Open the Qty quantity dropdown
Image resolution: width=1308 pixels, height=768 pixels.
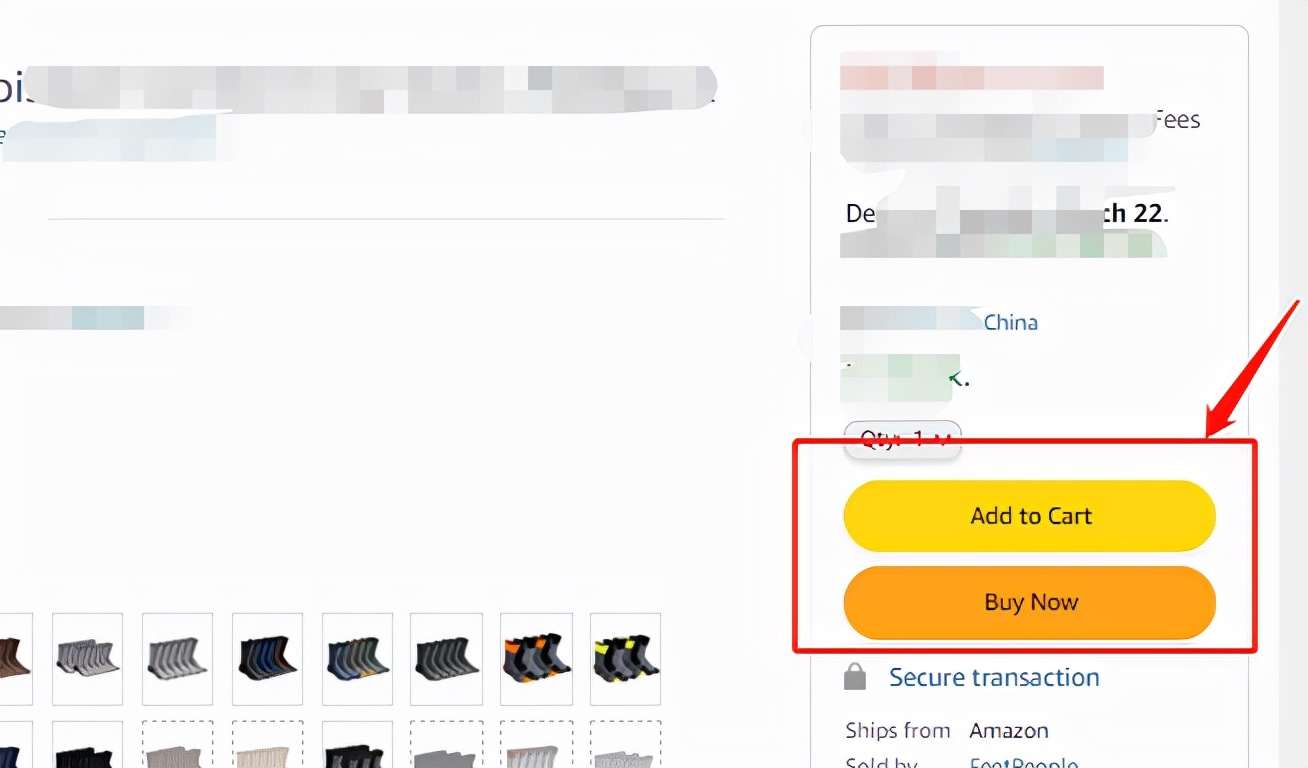pyautogui.click(x=903, y=439)
